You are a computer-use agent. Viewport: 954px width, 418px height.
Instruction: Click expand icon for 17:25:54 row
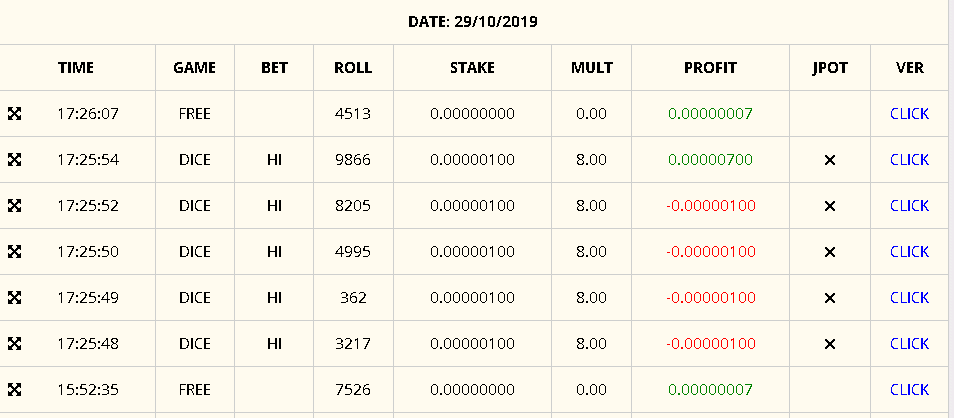click(x=14, y=160)
